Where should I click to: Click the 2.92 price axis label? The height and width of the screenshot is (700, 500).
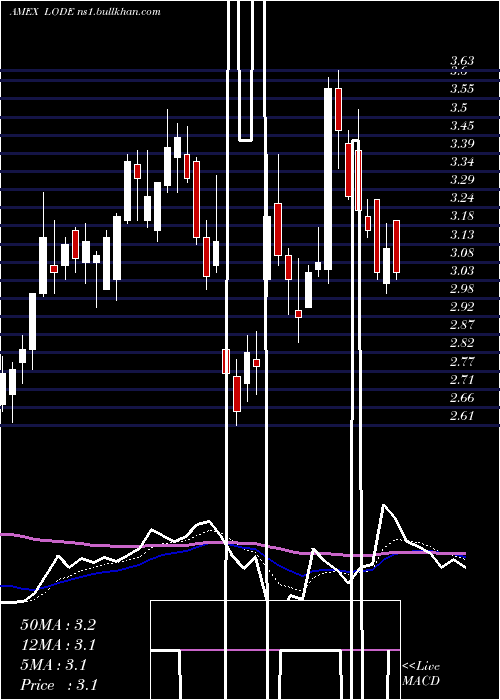coord(462,307)
